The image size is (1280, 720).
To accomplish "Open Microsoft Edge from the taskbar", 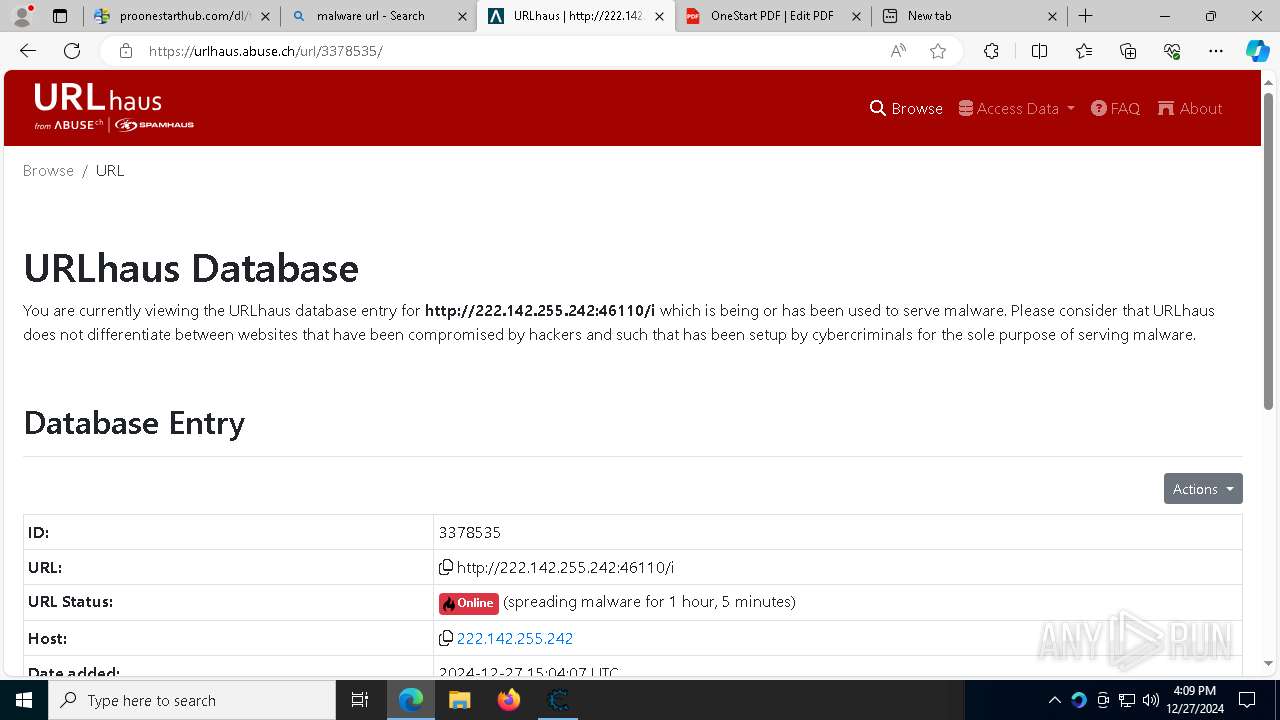I will tap(411, 700).
